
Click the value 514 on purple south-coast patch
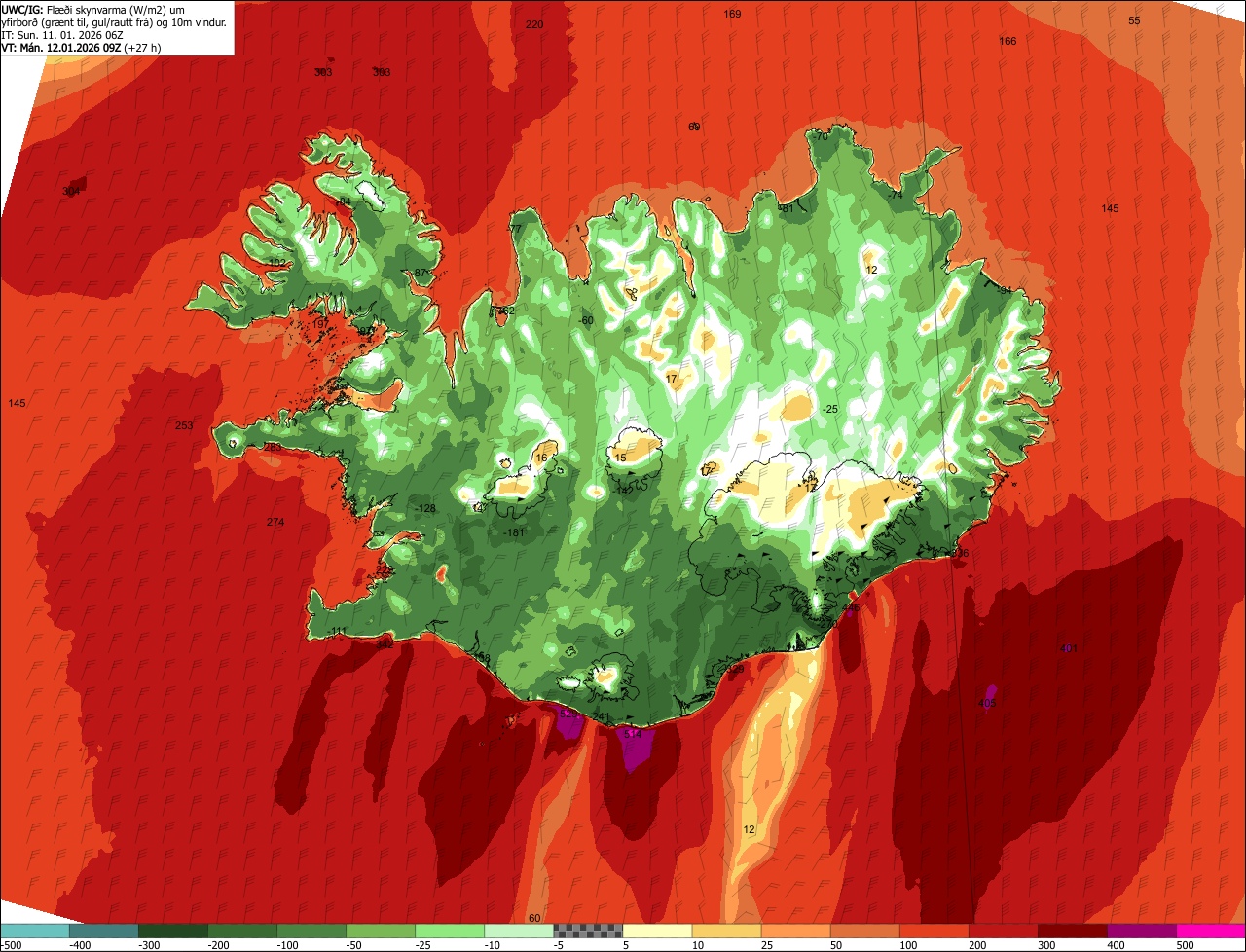click(633, 734)
